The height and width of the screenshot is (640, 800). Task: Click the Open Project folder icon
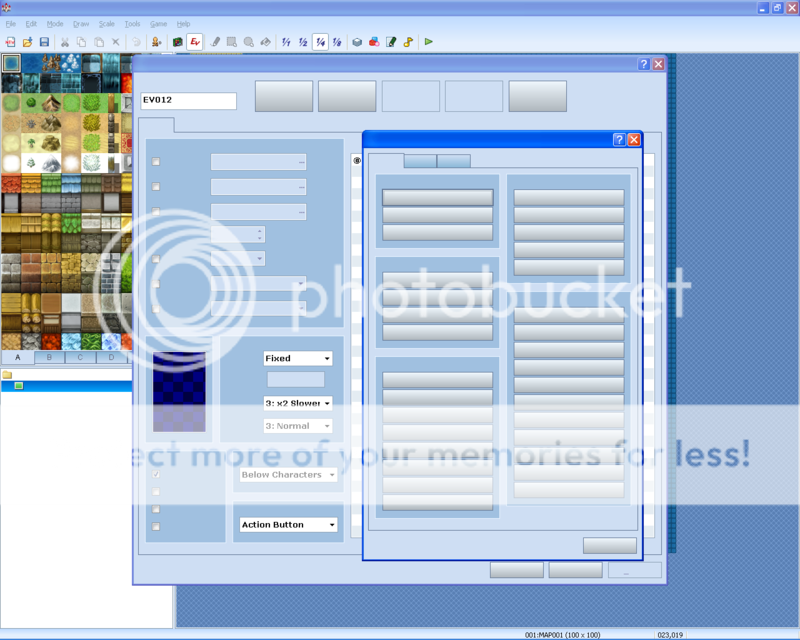(27, 42)
